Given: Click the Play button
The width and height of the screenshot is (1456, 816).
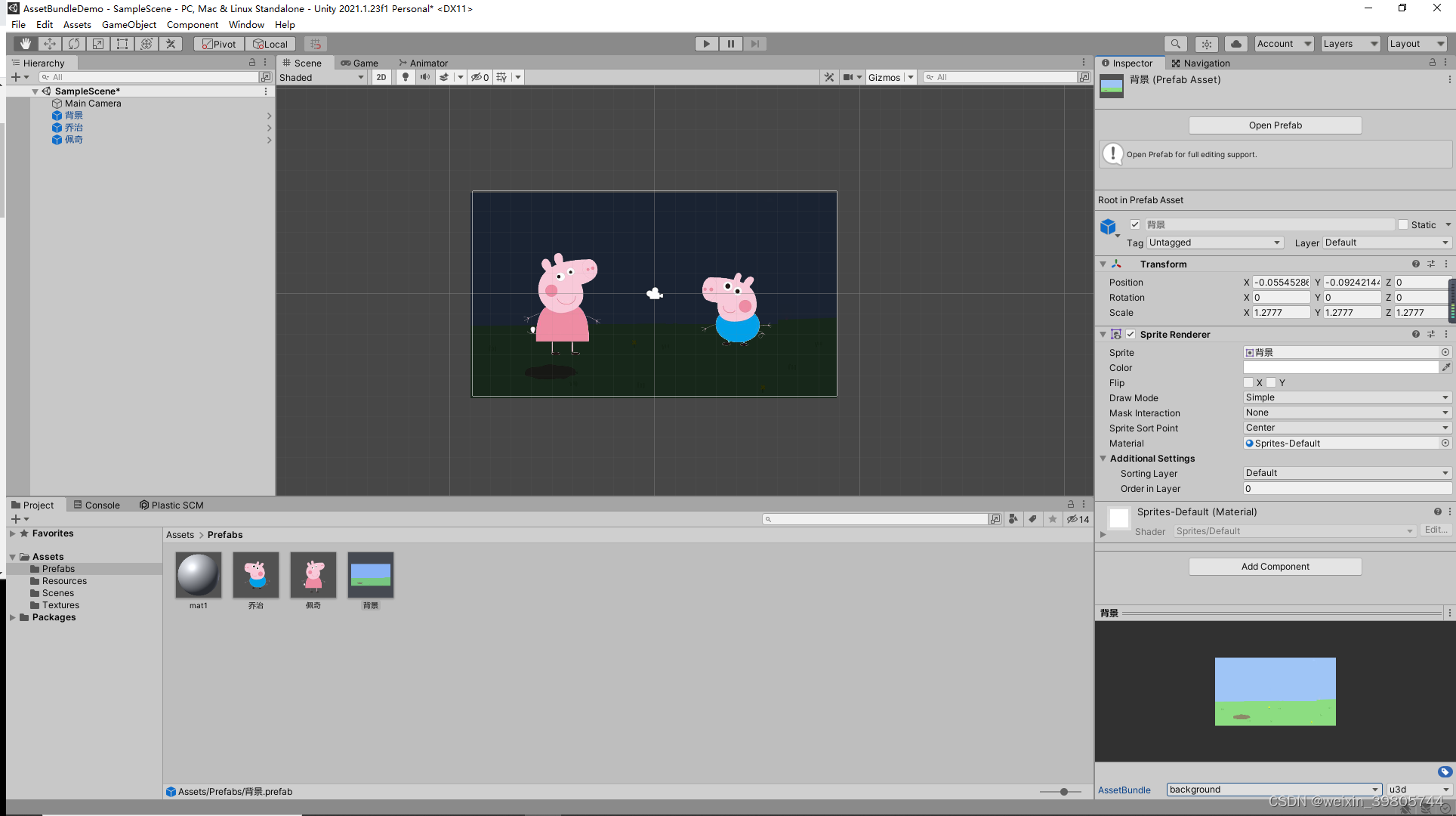Looking at the screenshot, I should tap(706, 44).
